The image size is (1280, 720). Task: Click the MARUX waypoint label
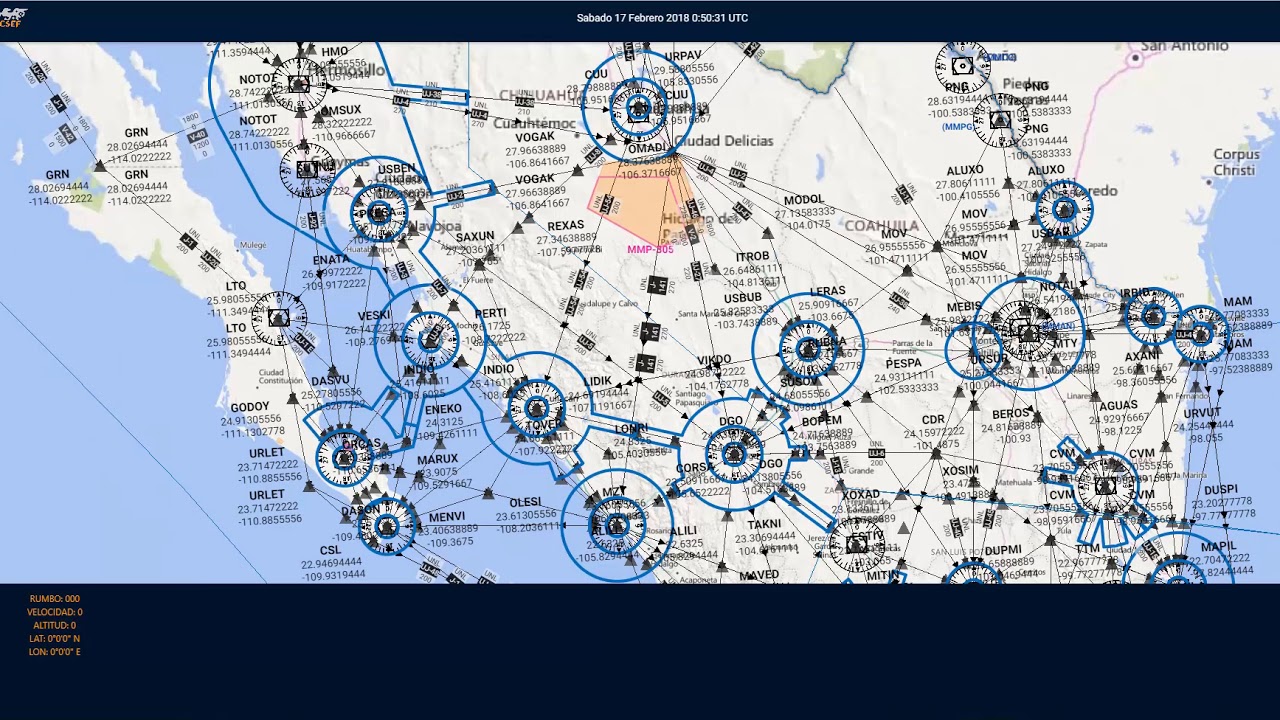(437, 460)
